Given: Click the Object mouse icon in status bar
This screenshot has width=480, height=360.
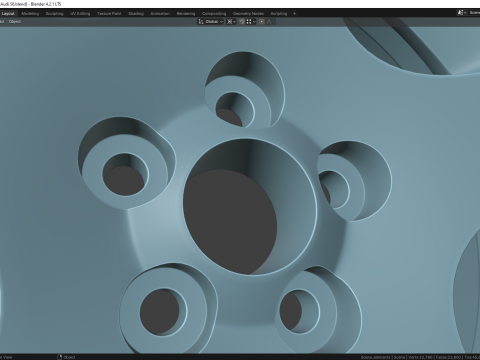Looking at the screenshot, I should coord(60,357).
